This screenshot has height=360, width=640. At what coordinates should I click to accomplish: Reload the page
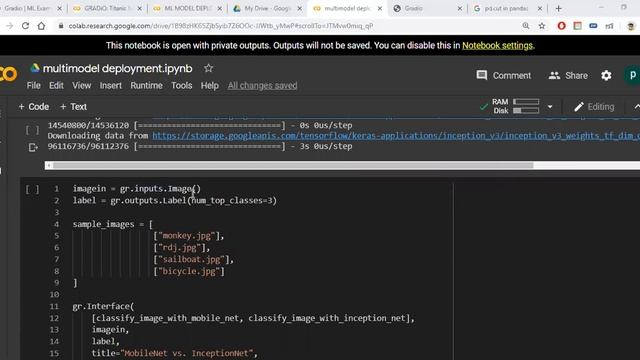pos(25,26)
